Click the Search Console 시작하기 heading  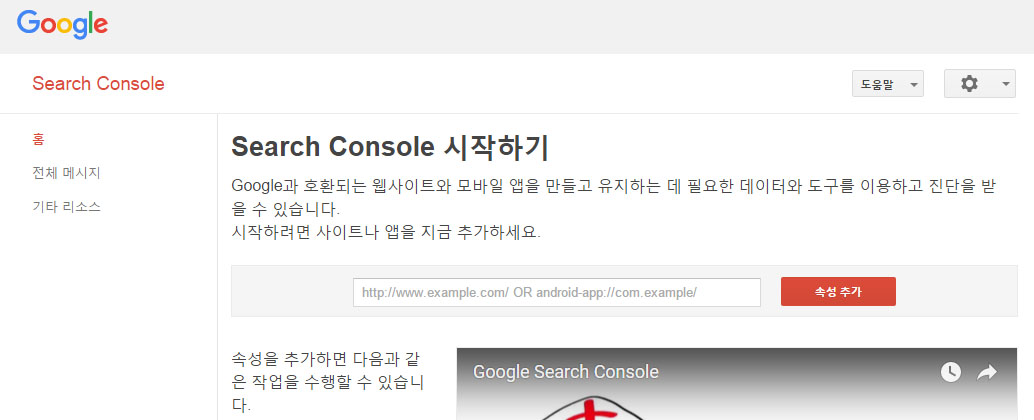click(x=390, y=147)
